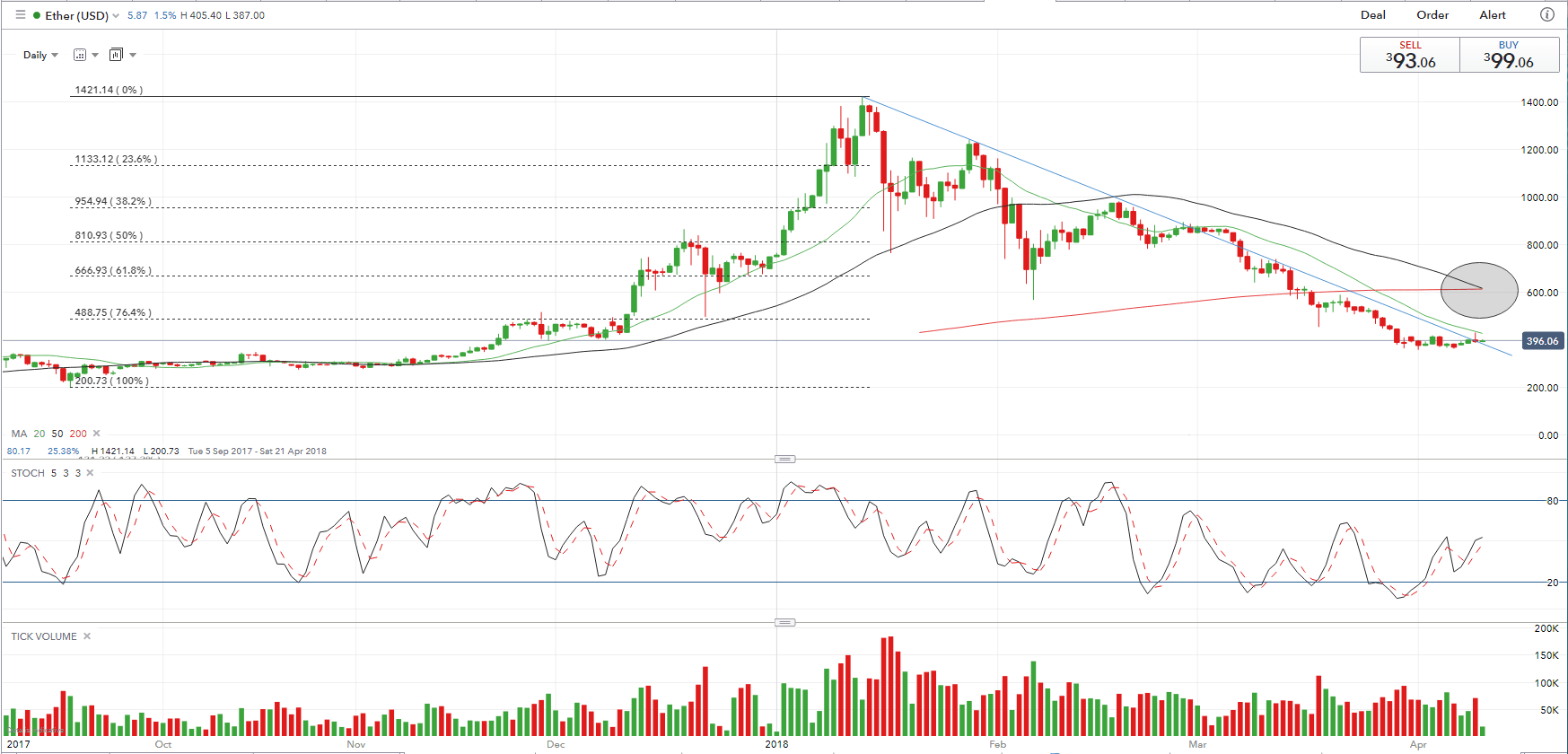Viewport: 1568px width, 754px height.
Task: Click the 810.93 ( 50% ) Fibonacci label
Action: 109,235
